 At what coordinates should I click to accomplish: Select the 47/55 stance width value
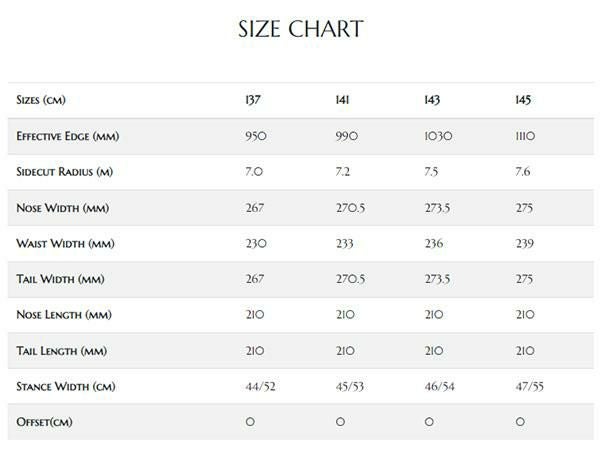pyautogui.click(x=529, y=387)
